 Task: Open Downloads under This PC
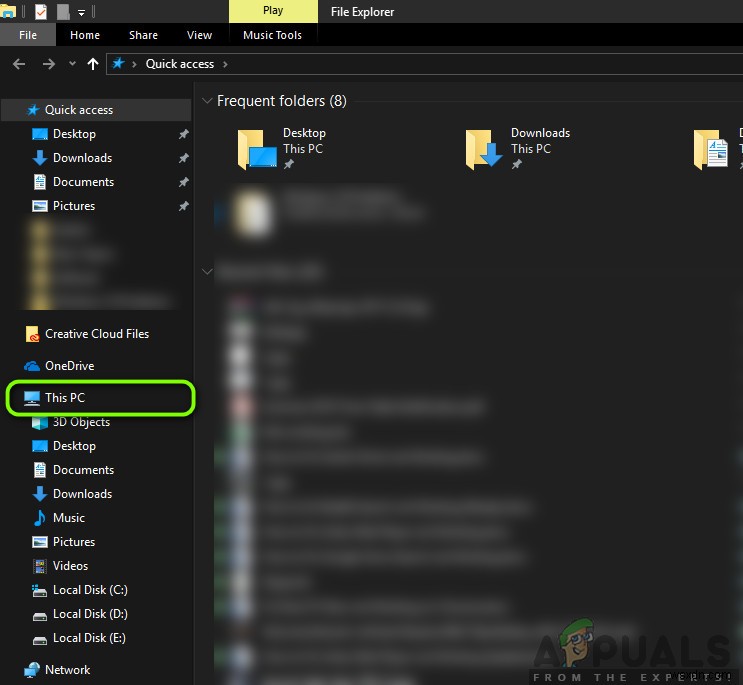click(82, 494)
